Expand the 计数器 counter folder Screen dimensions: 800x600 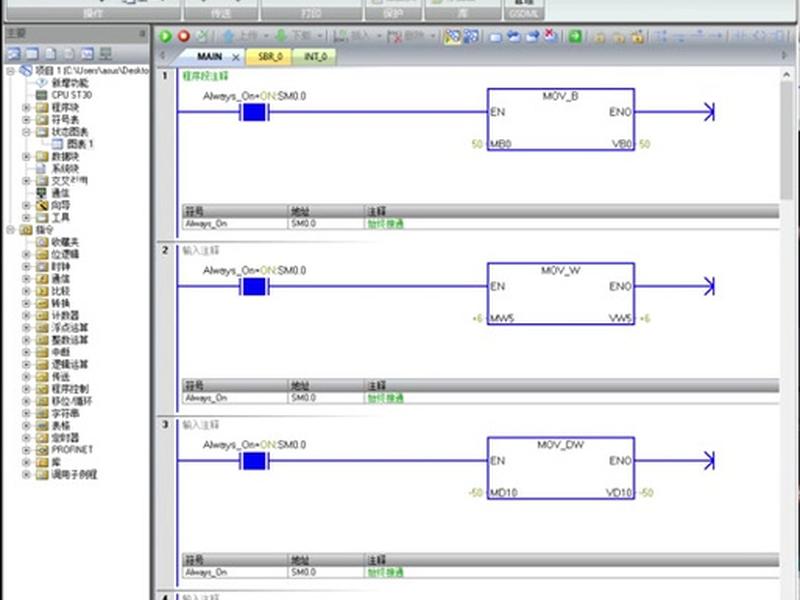26,315
